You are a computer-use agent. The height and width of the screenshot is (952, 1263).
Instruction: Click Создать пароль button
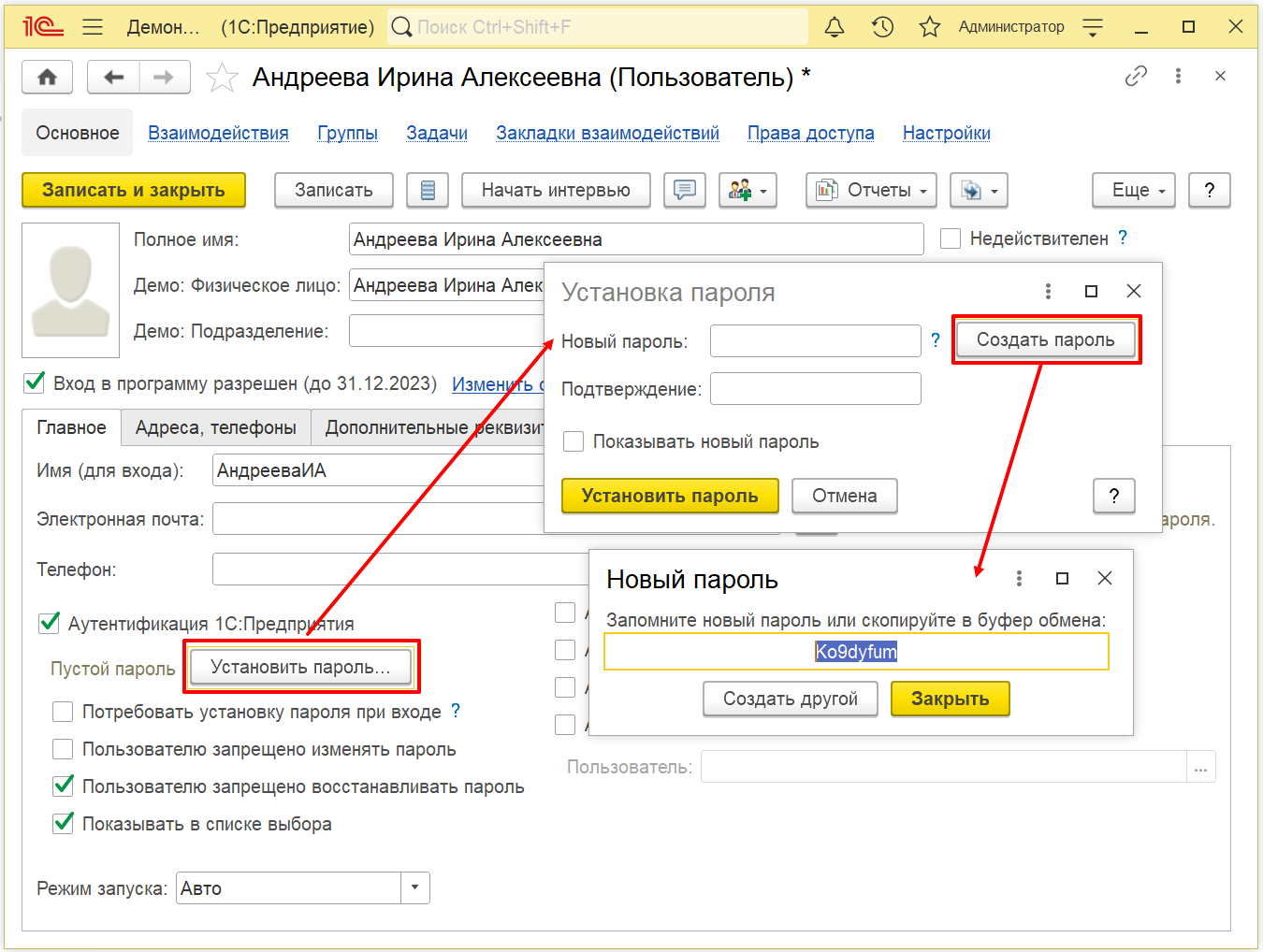click(x=1046, y=339)
